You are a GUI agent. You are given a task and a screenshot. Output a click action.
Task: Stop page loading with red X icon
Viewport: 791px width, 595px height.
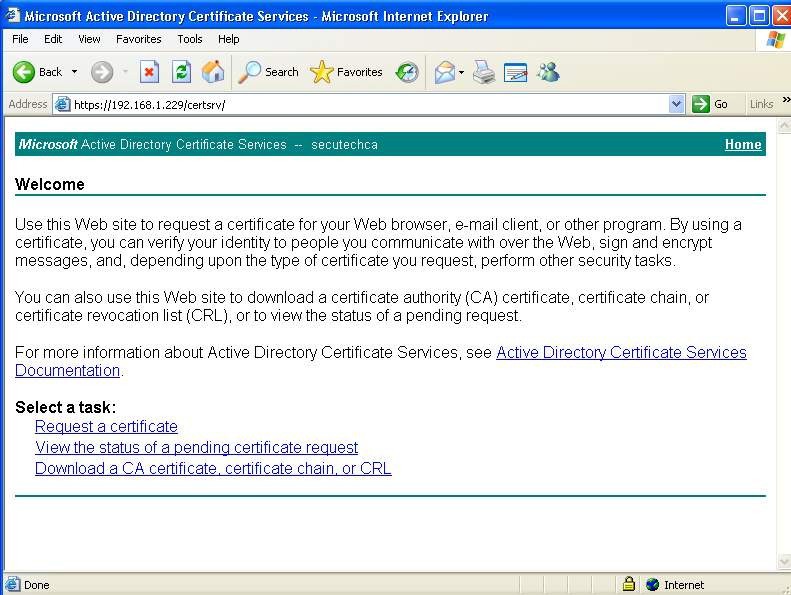pyautogui.click(x=149, y=72)
